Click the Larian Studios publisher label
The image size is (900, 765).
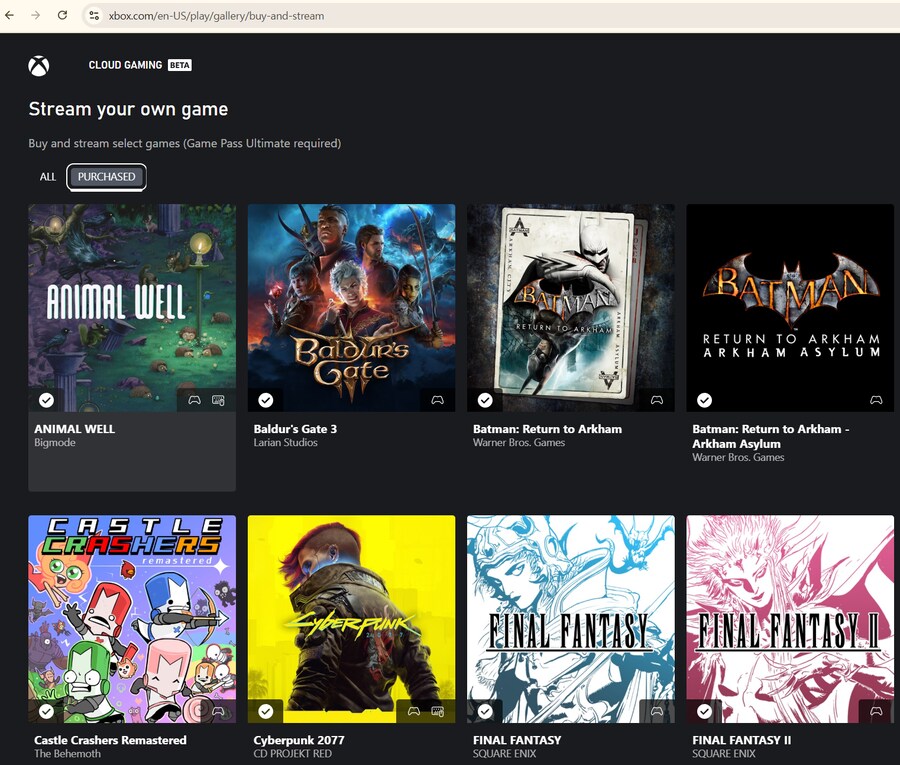[x=285, y=442]
